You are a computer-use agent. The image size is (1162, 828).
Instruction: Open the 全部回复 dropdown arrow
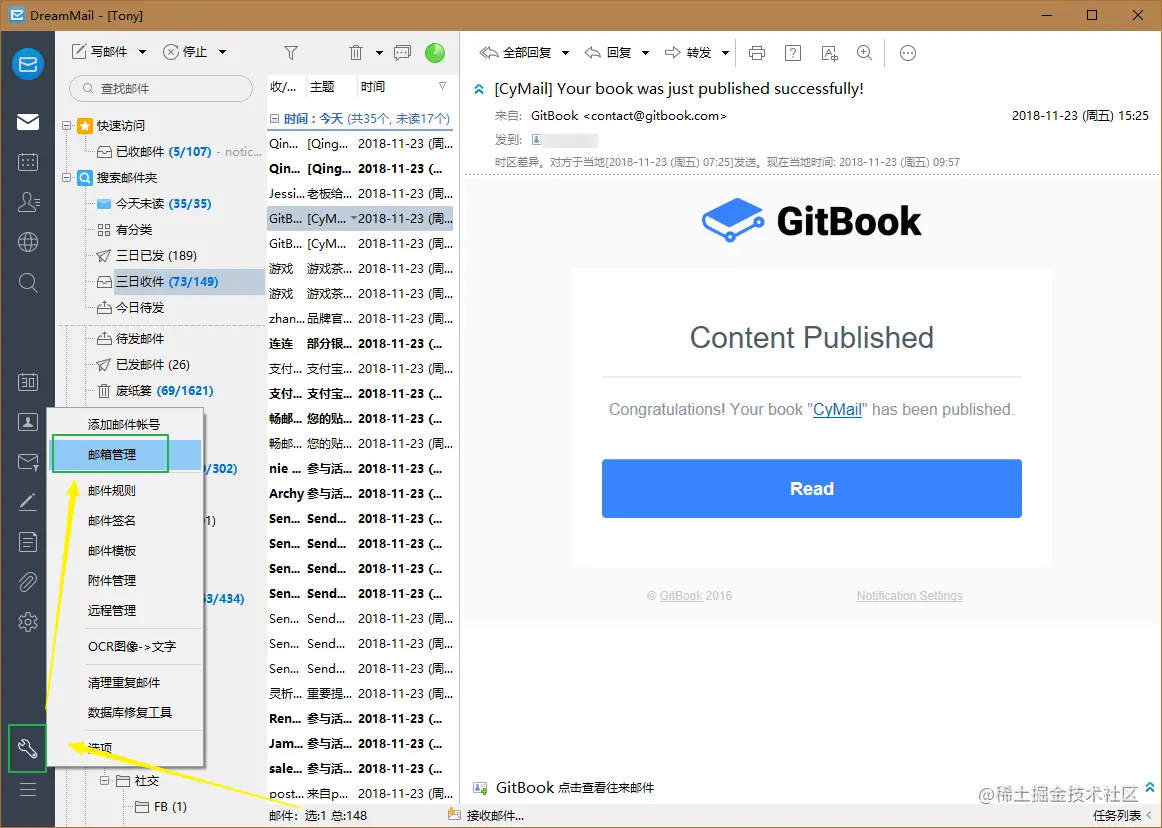coord(565,53)
